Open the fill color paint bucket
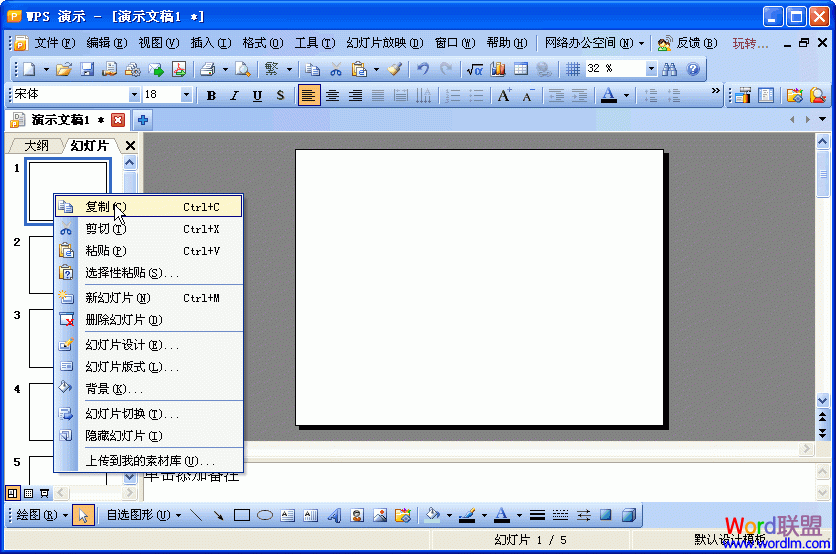The height and width of the screenshot is (554, 836). click(432, 516)
